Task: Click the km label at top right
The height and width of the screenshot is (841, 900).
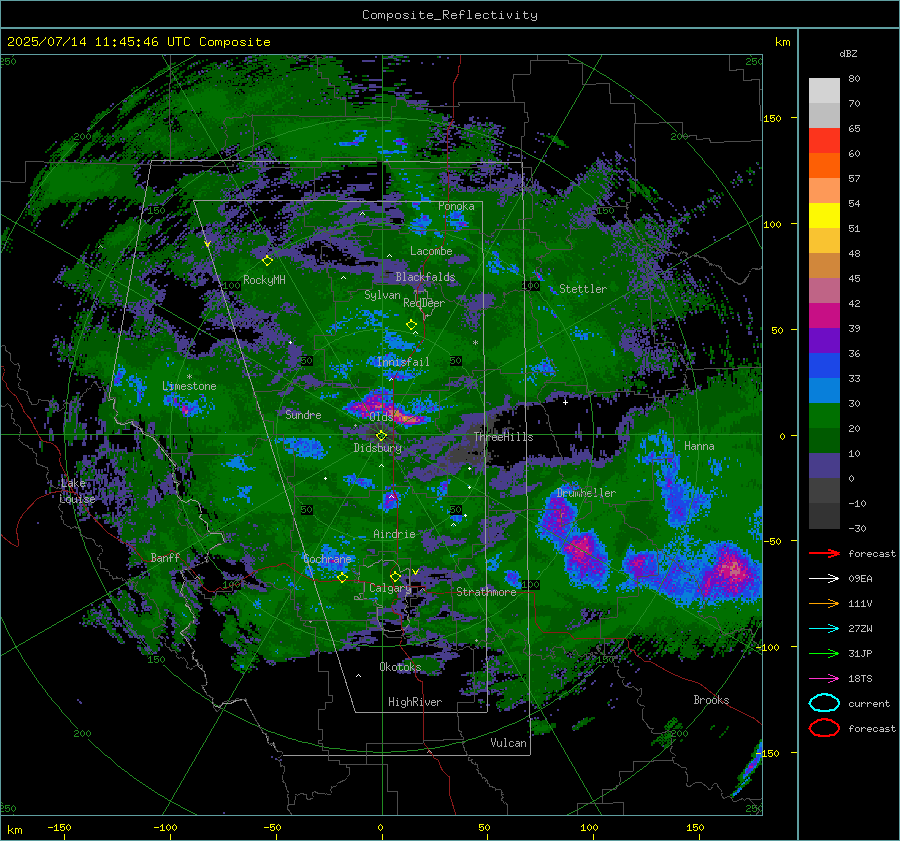Action: tap(782, 42)
